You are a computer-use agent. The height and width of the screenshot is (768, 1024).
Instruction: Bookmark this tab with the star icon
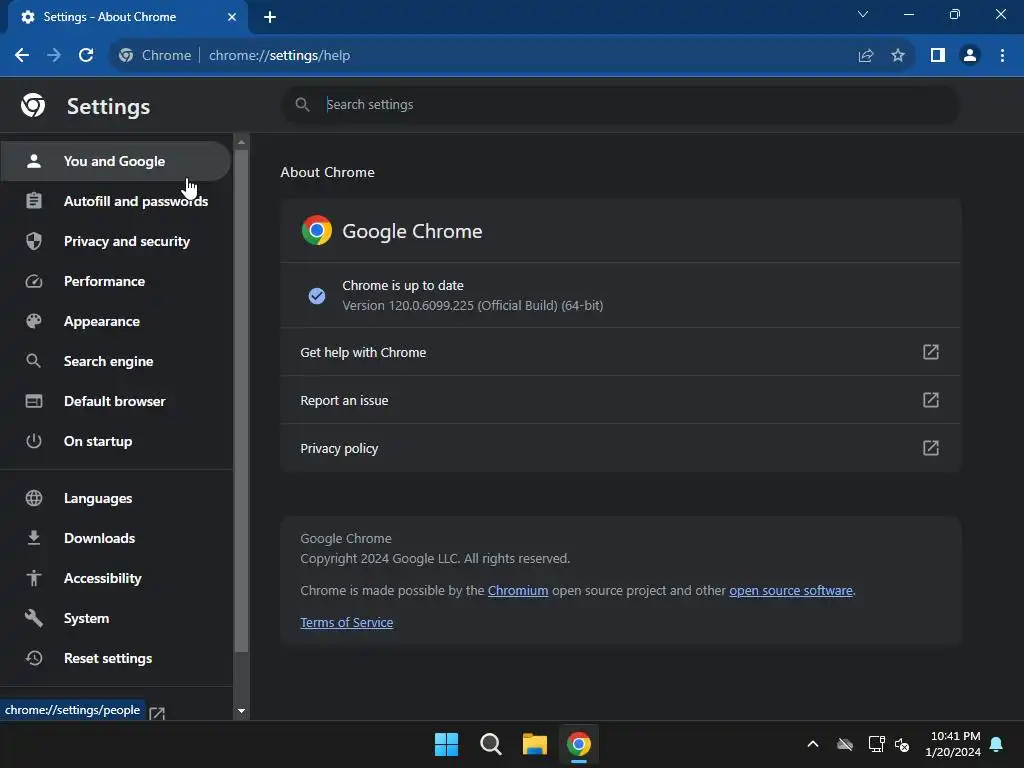pyautogui.click(x=898, y=56)
